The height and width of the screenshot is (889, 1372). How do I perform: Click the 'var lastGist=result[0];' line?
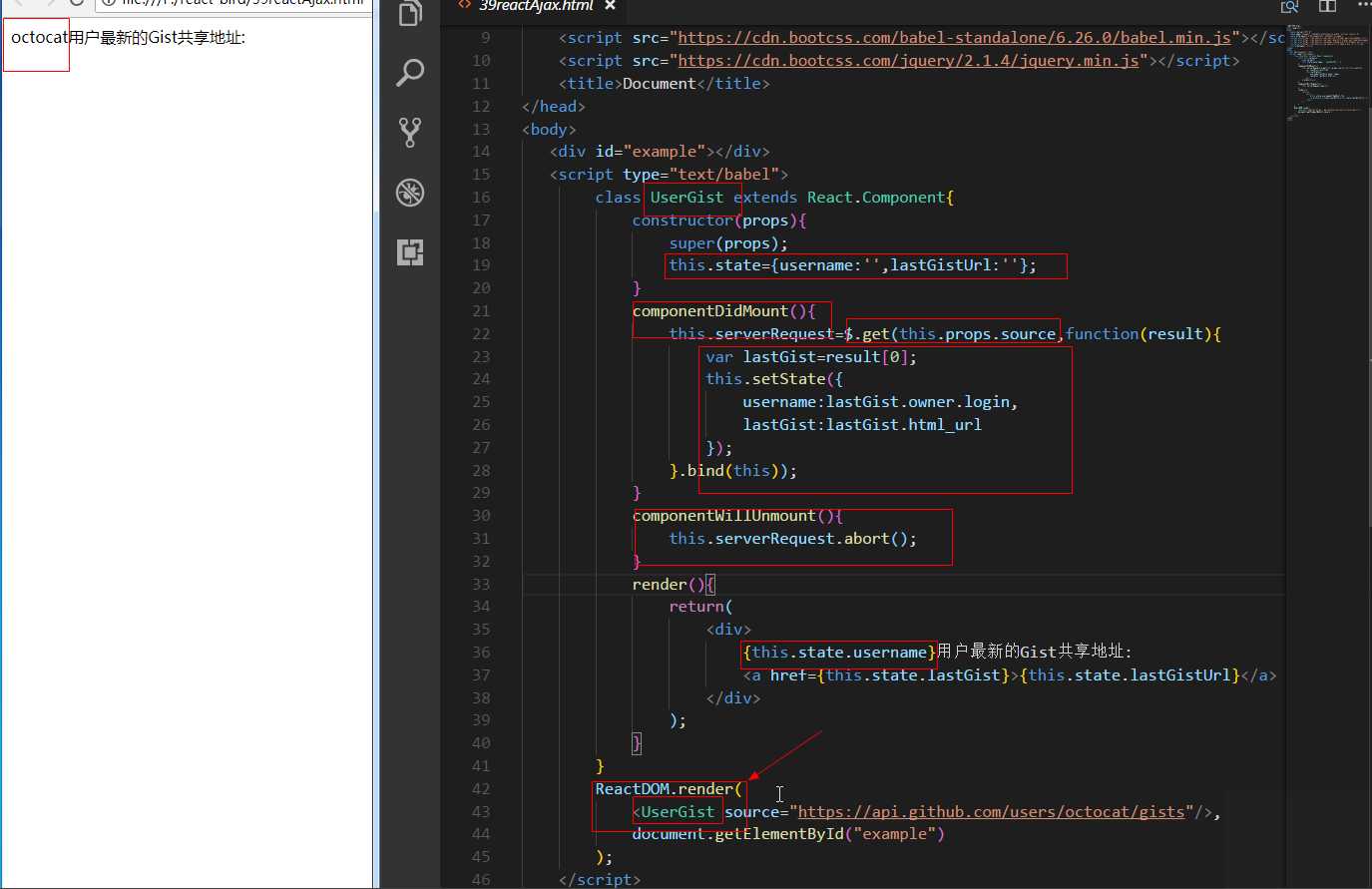811,357
